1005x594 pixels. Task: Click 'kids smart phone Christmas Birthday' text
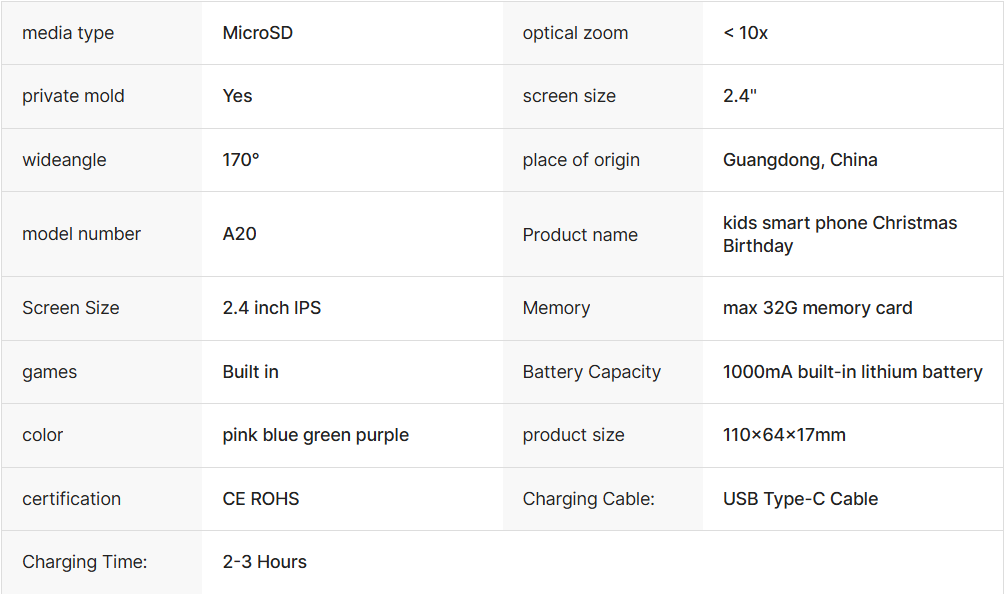pos(840,234)
